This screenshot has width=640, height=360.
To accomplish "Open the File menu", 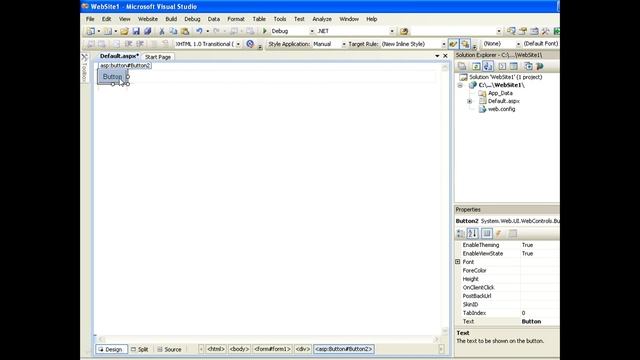I will coord(90,19).
